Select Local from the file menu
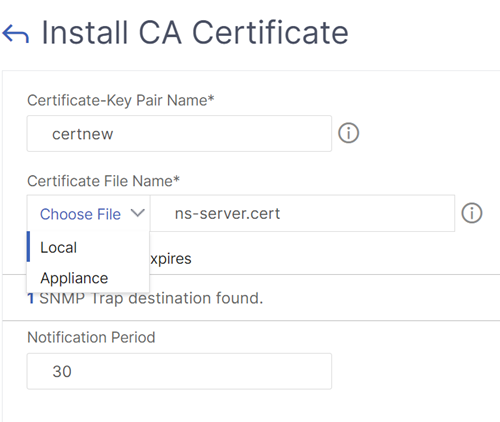 coord(88,247)
